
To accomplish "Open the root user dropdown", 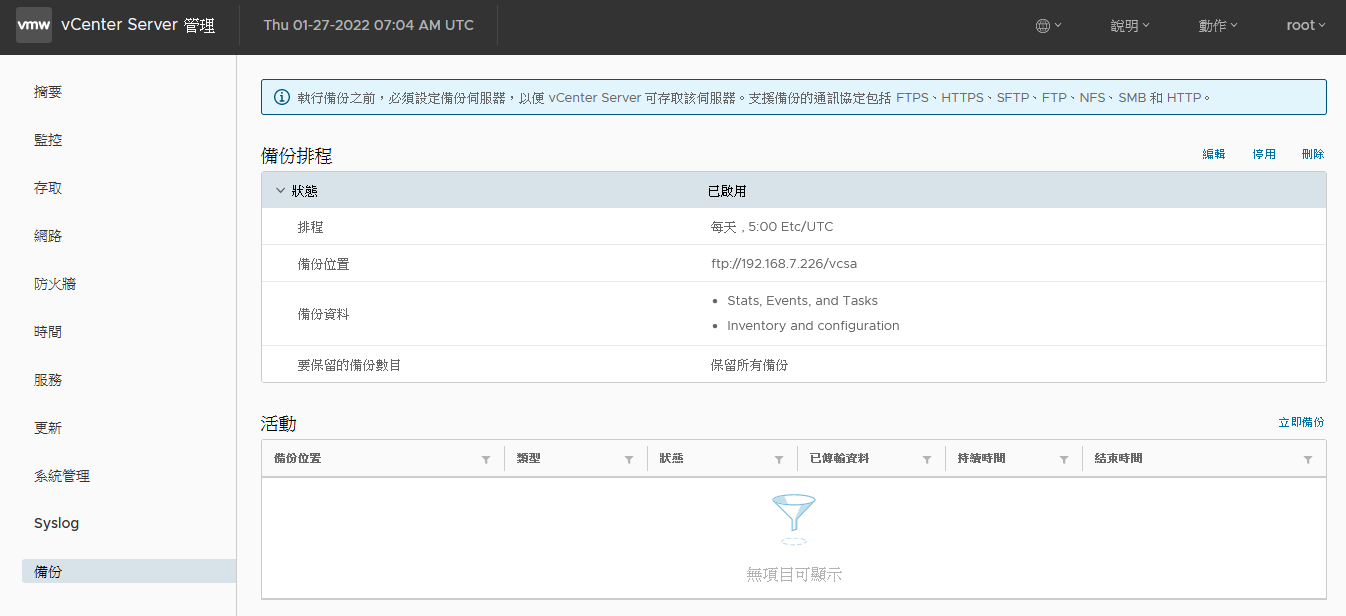I will pyautogui.click(x=1306, y=26).
